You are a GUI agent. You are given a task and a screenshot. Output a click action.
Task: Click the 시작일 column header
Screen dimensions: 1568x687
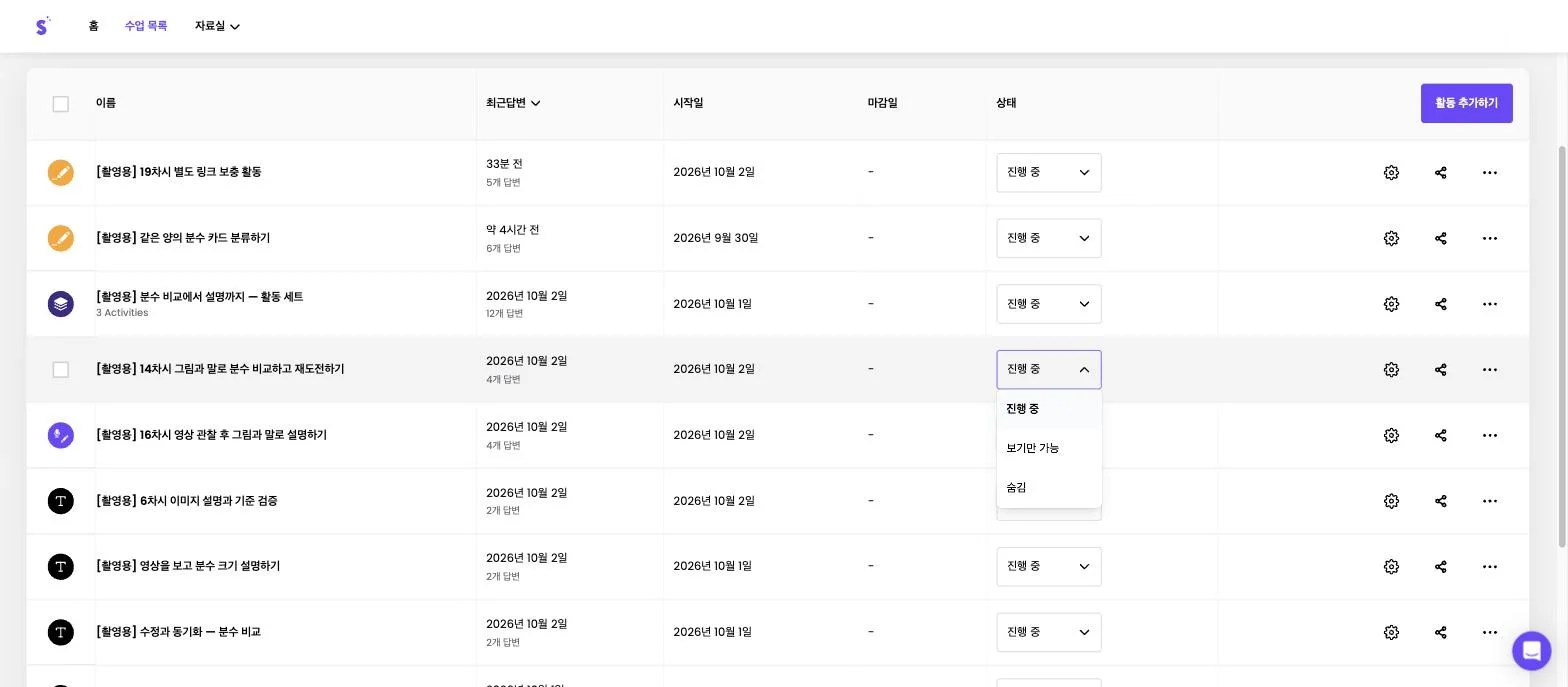click(688, 103)
